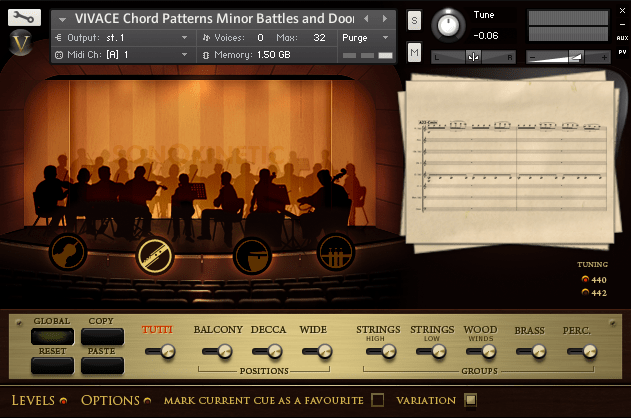Open the wrench instrument edit icon
The image size is (631, 418).
click(24, 17)
